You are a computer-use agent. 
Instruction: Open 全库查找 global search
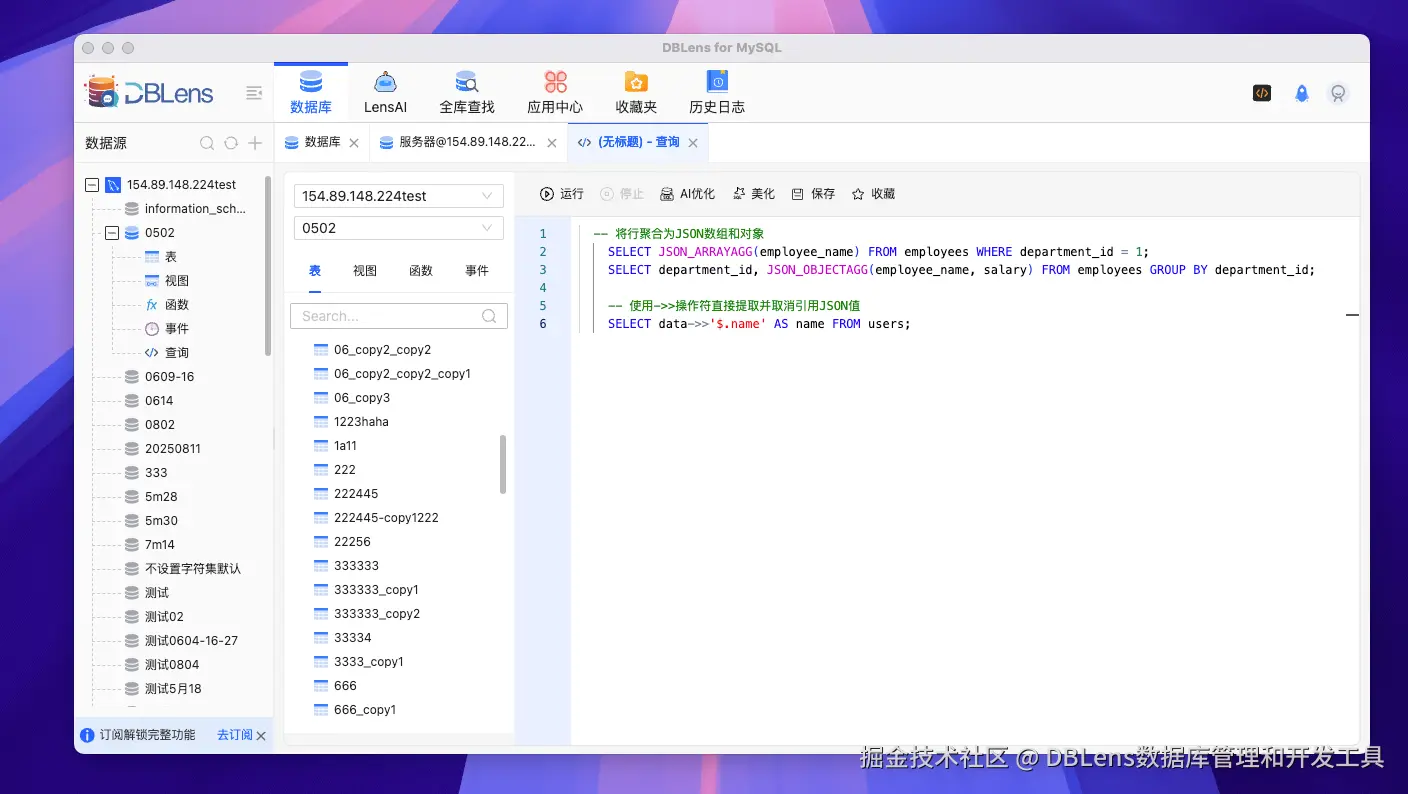(467, 93)
